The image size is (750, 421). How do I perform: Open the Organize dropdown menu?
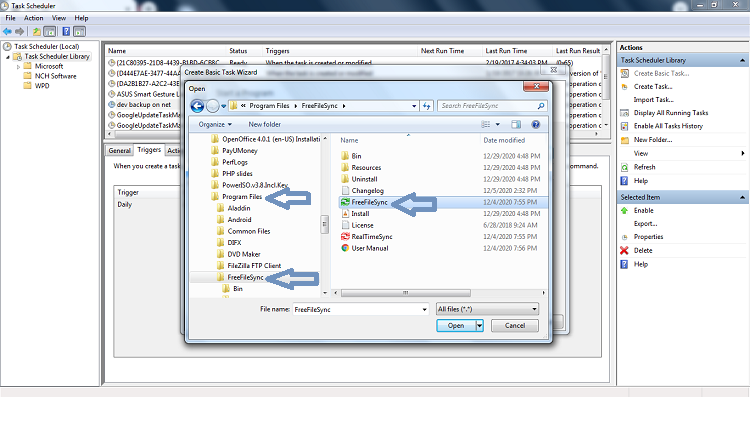point(215,124)
